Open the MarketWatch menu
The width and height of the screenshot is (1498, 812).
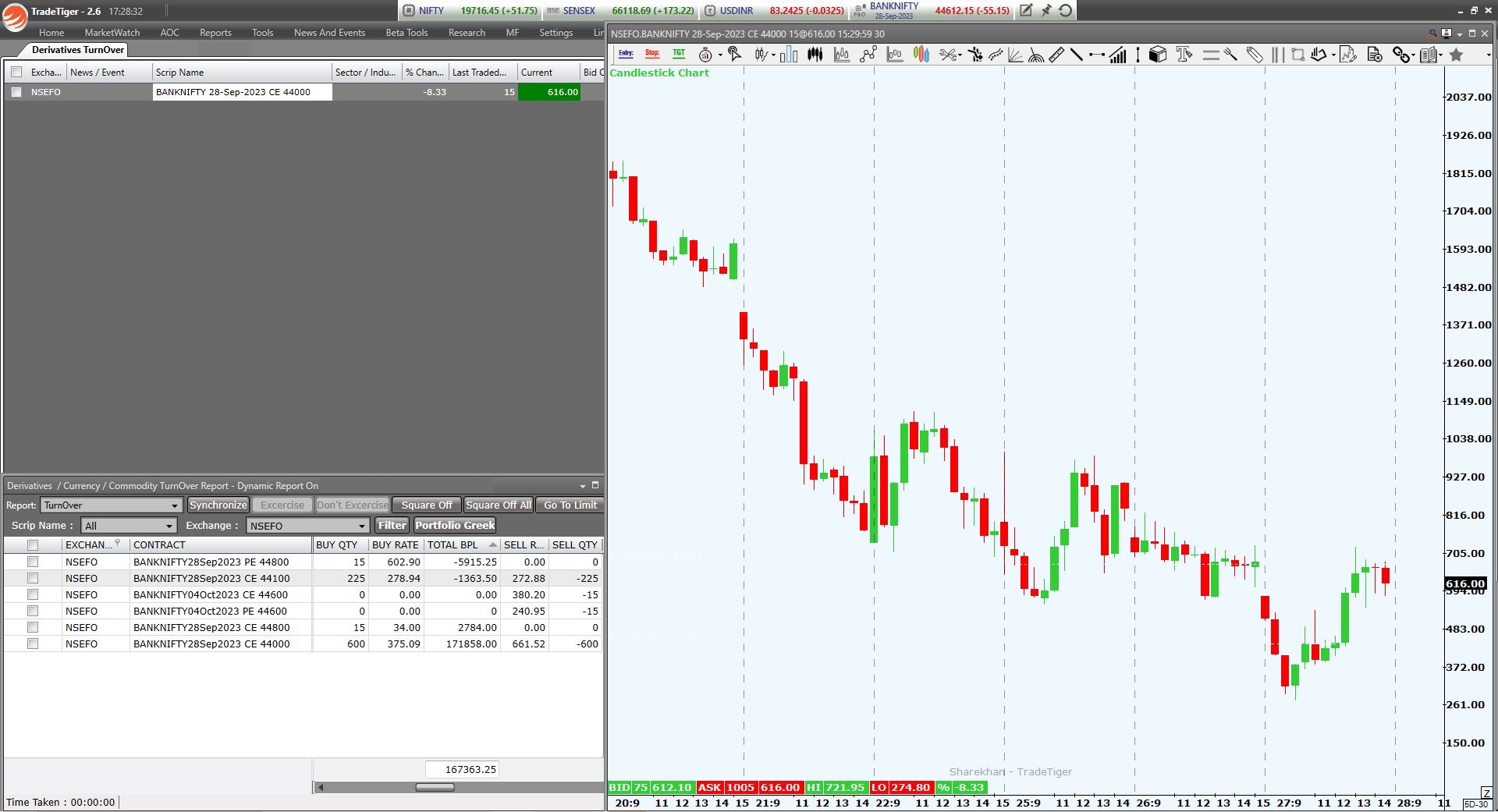point(112,33)
